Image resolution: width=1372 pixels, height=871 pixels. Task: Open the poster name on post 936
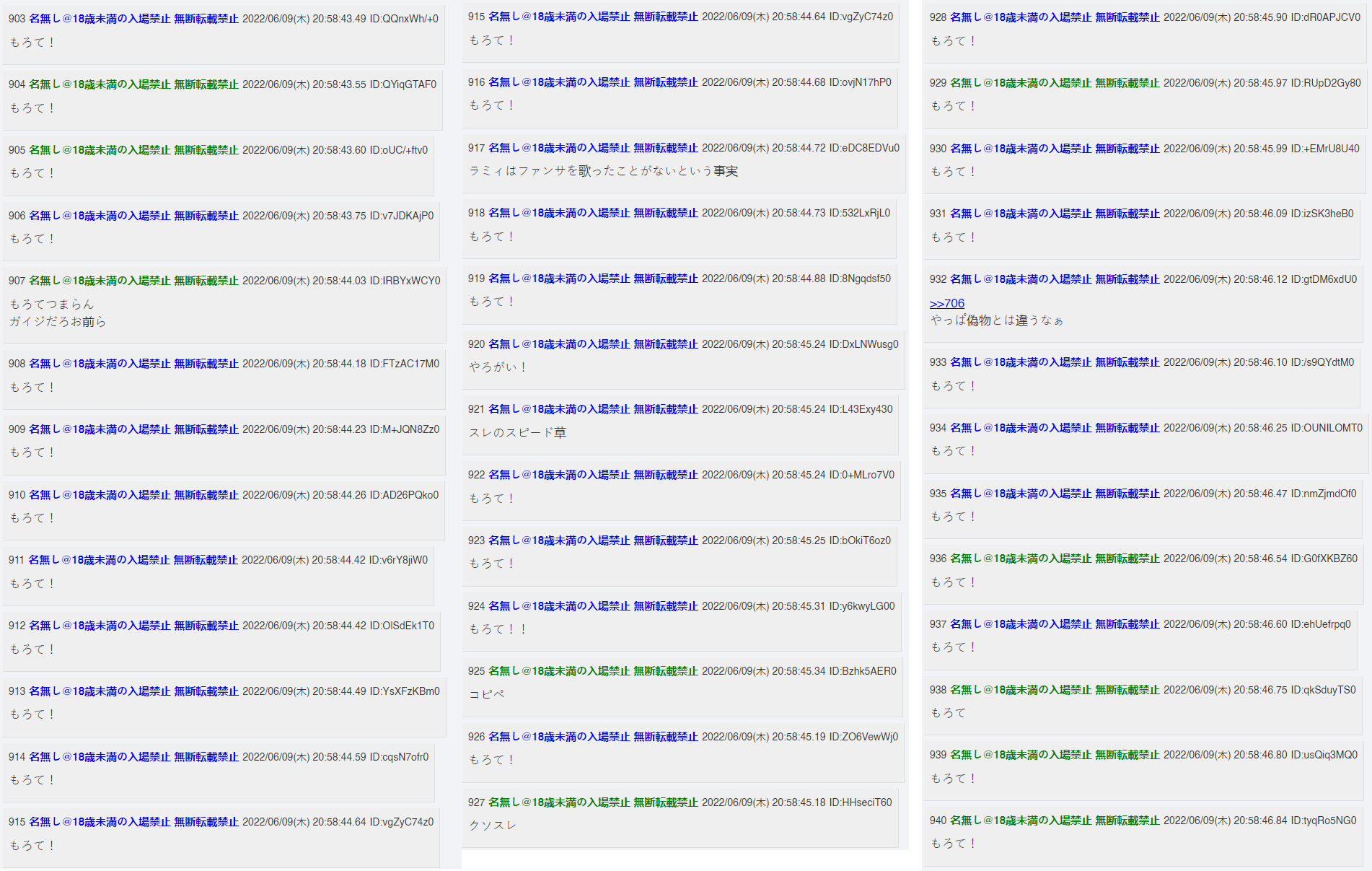pyautogui.click(x=1055, y=559)
